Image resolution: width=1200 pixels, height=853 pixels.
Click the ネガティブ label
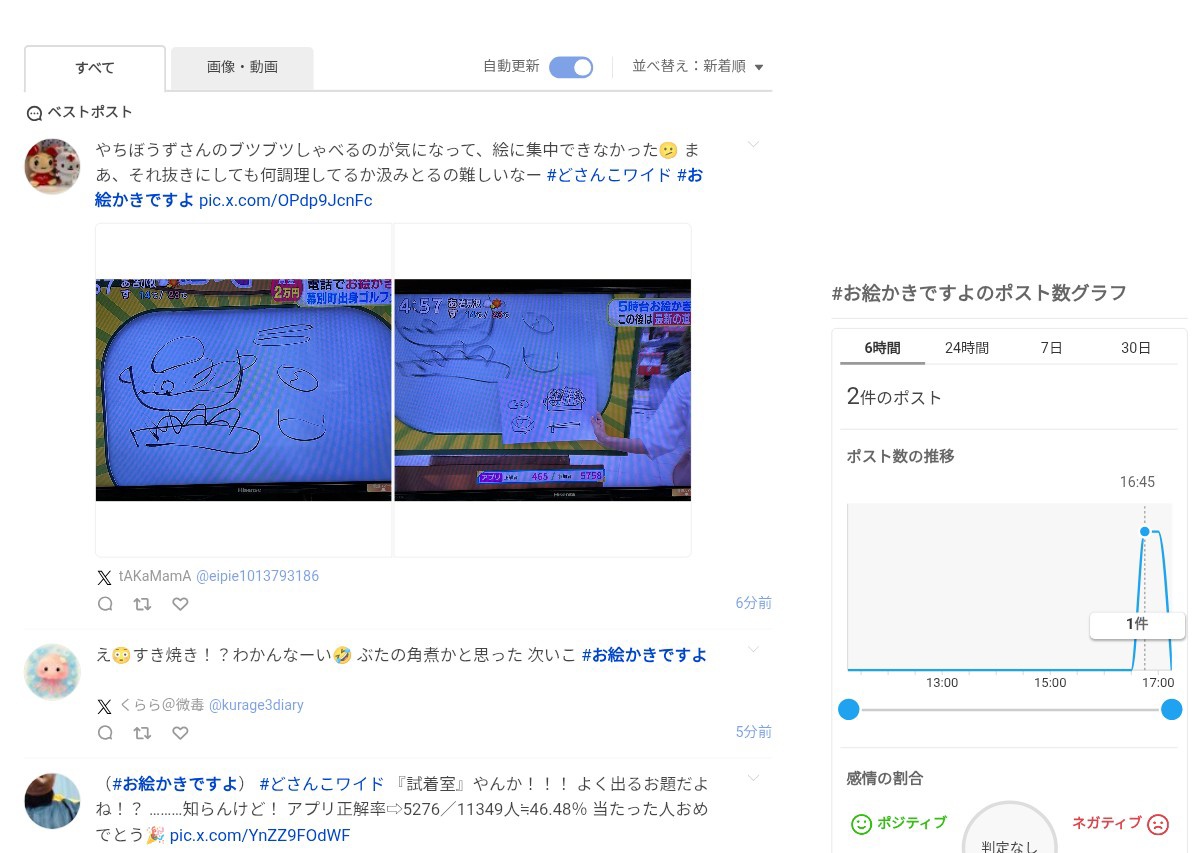(1107, 823)
